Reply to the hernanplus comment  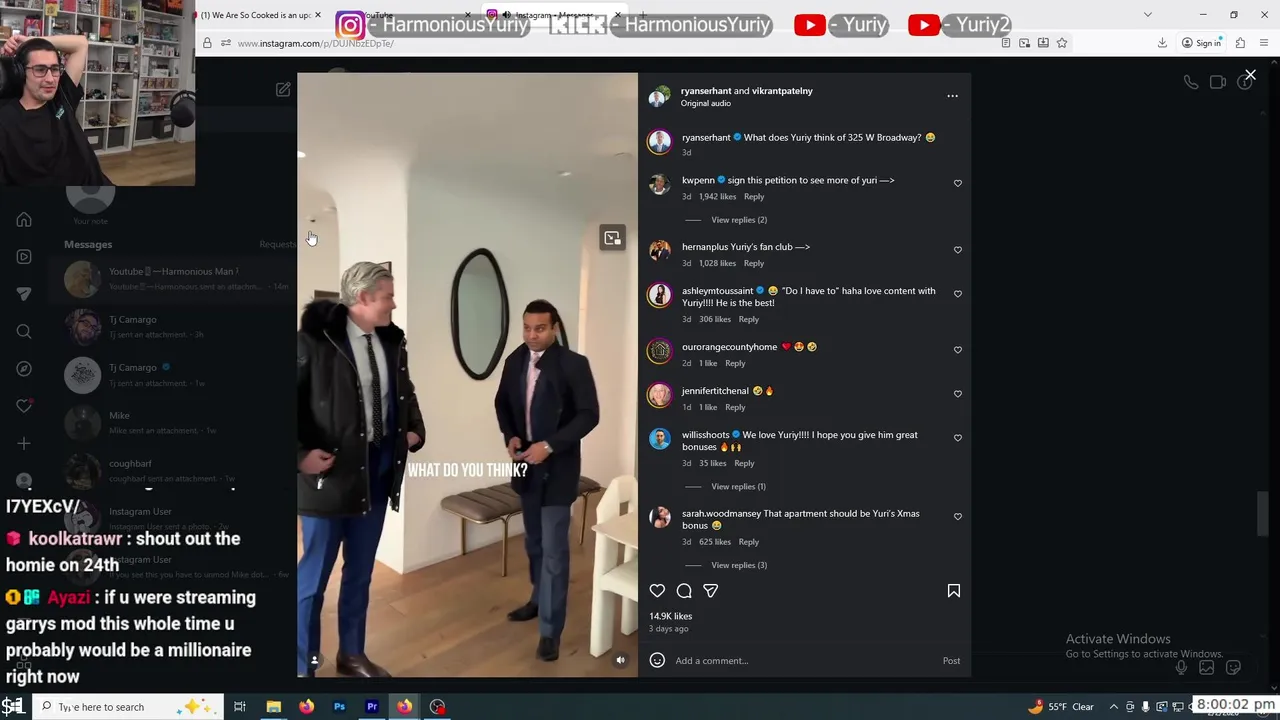754,263
